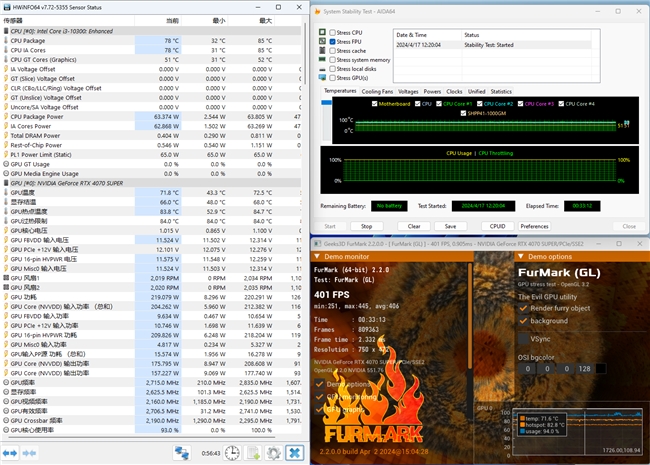Viewport: 650px width, 465px height.
Task: Click circle icon of GPU GT Usage row
Action: pos(6,164)
